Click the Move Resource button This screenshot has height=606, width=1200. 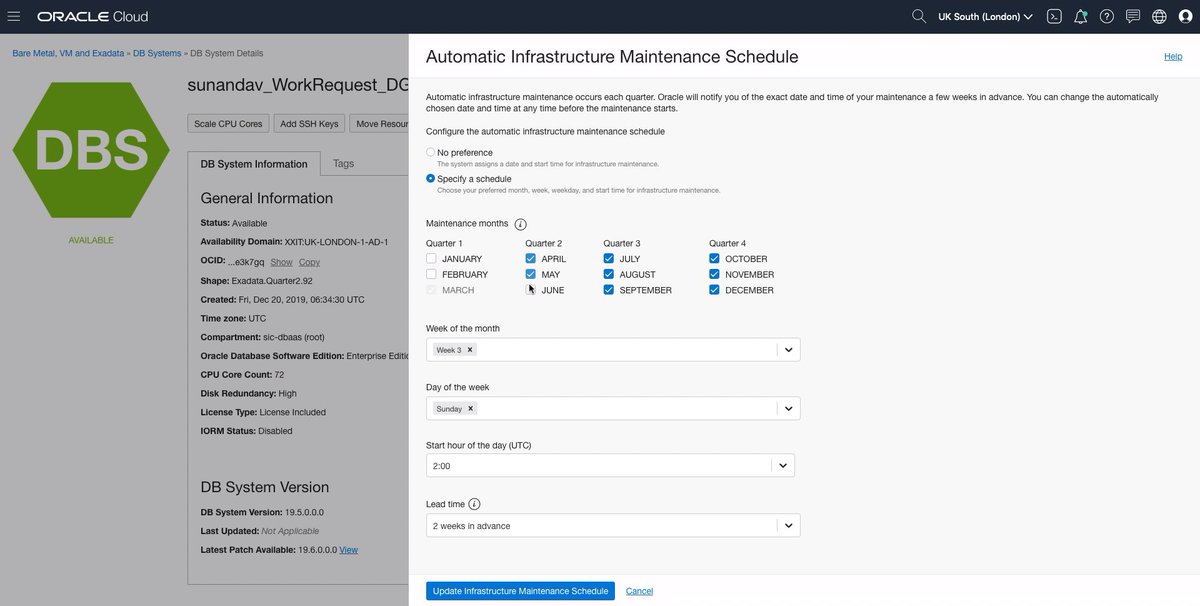pos(380,124)
